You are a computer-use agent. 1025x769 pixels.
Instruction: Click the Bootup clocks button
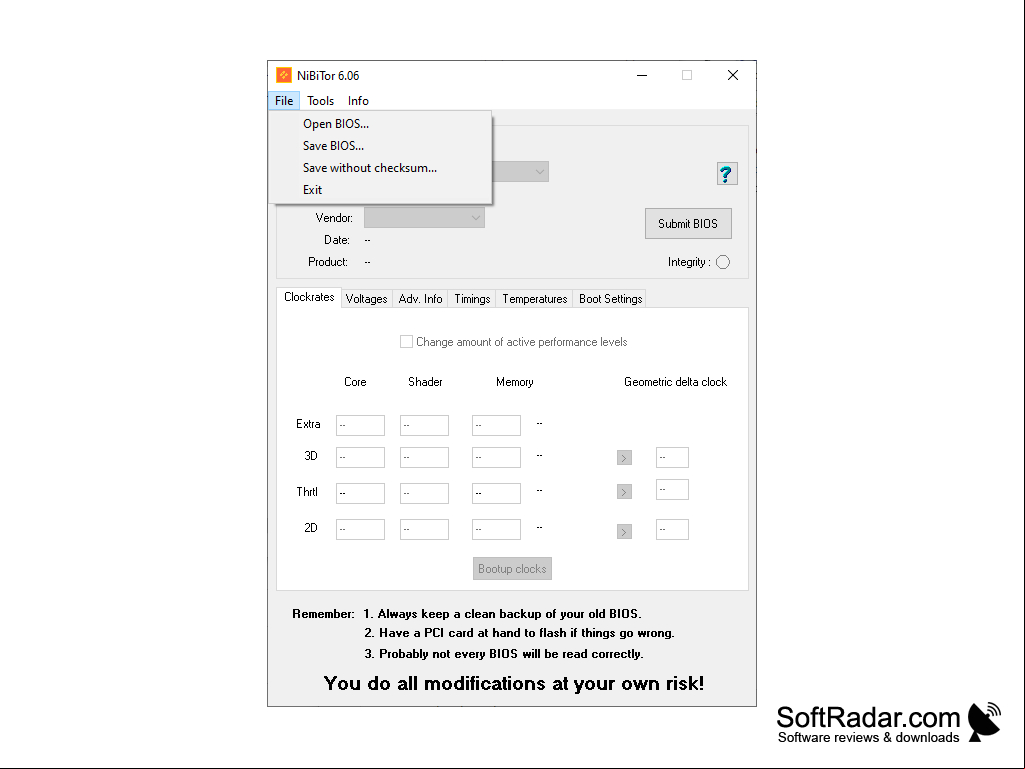pos(512,569)
